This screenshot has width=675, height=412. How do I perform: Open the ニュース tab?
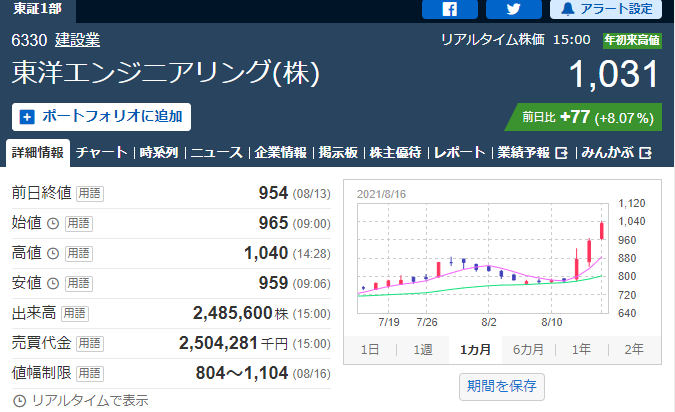(216, 153)
